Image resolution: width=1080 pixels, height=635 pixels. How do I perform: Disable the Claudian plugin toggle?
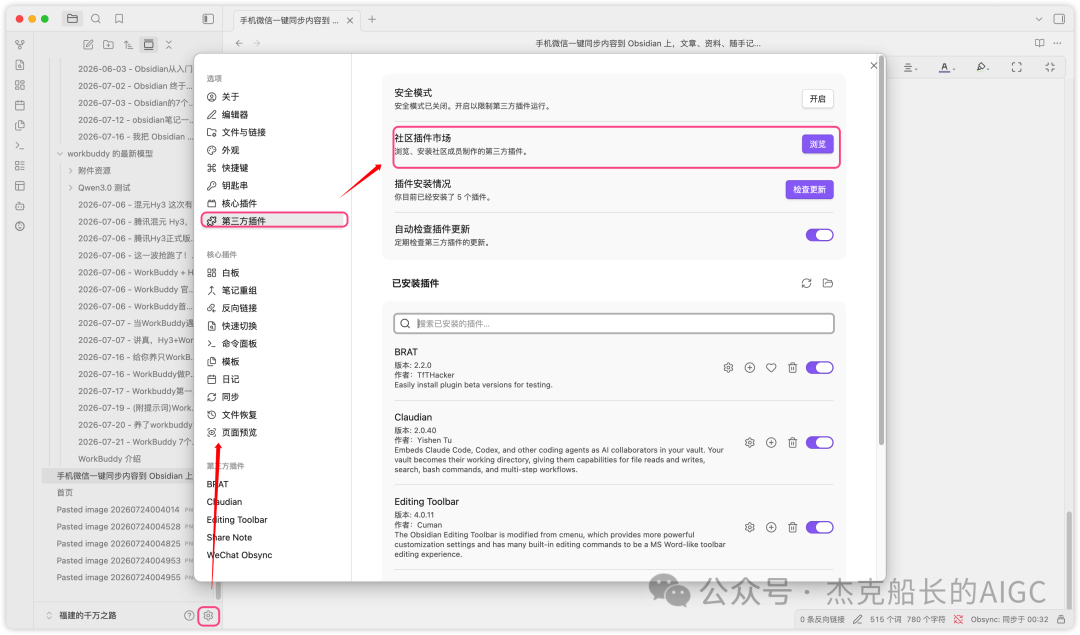[x=820, y=443]
